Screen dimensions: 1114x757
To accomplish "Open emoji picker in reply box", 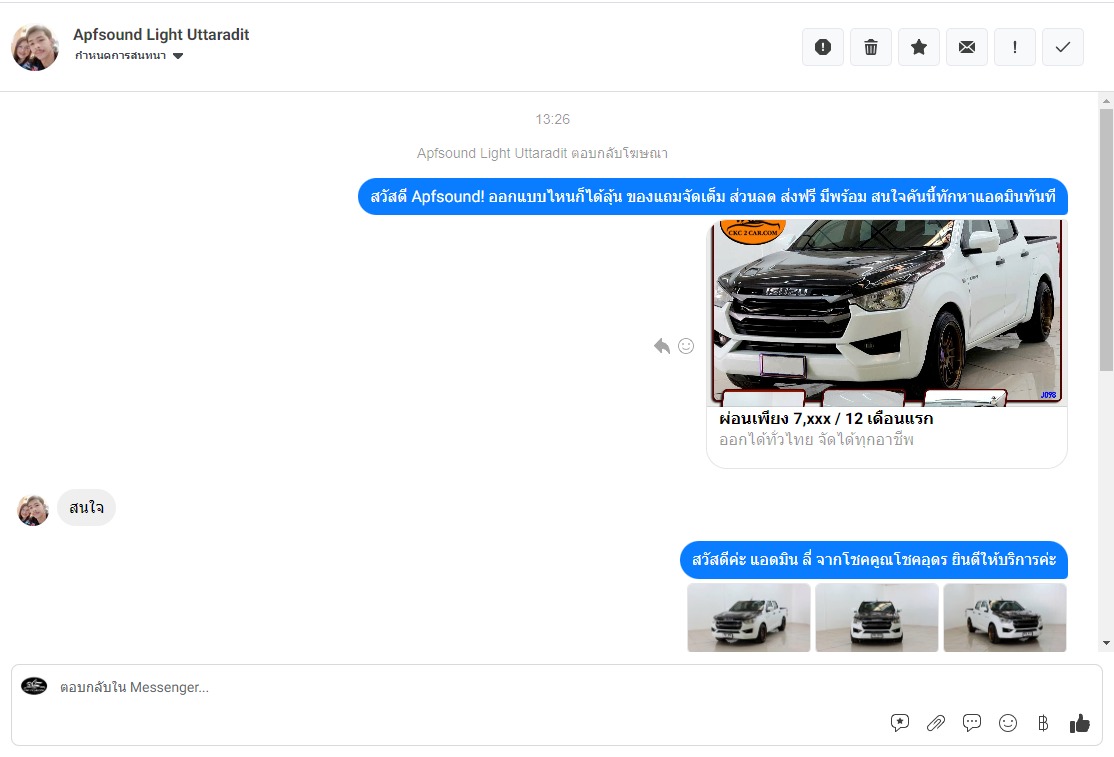I will (x=1008, y=723).
